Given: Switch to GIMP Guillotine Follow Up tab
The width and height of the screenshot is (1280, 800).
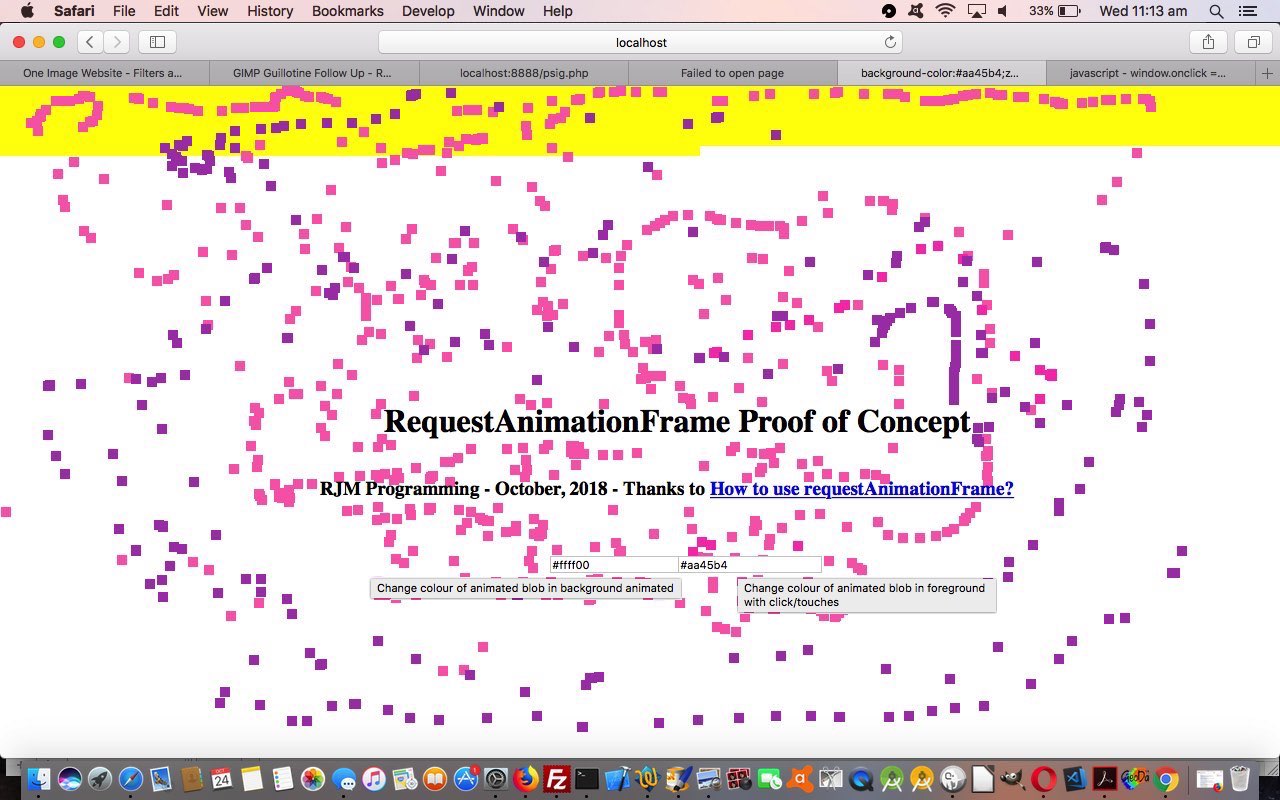Looking at the screenshot, I should coord(314,73).
